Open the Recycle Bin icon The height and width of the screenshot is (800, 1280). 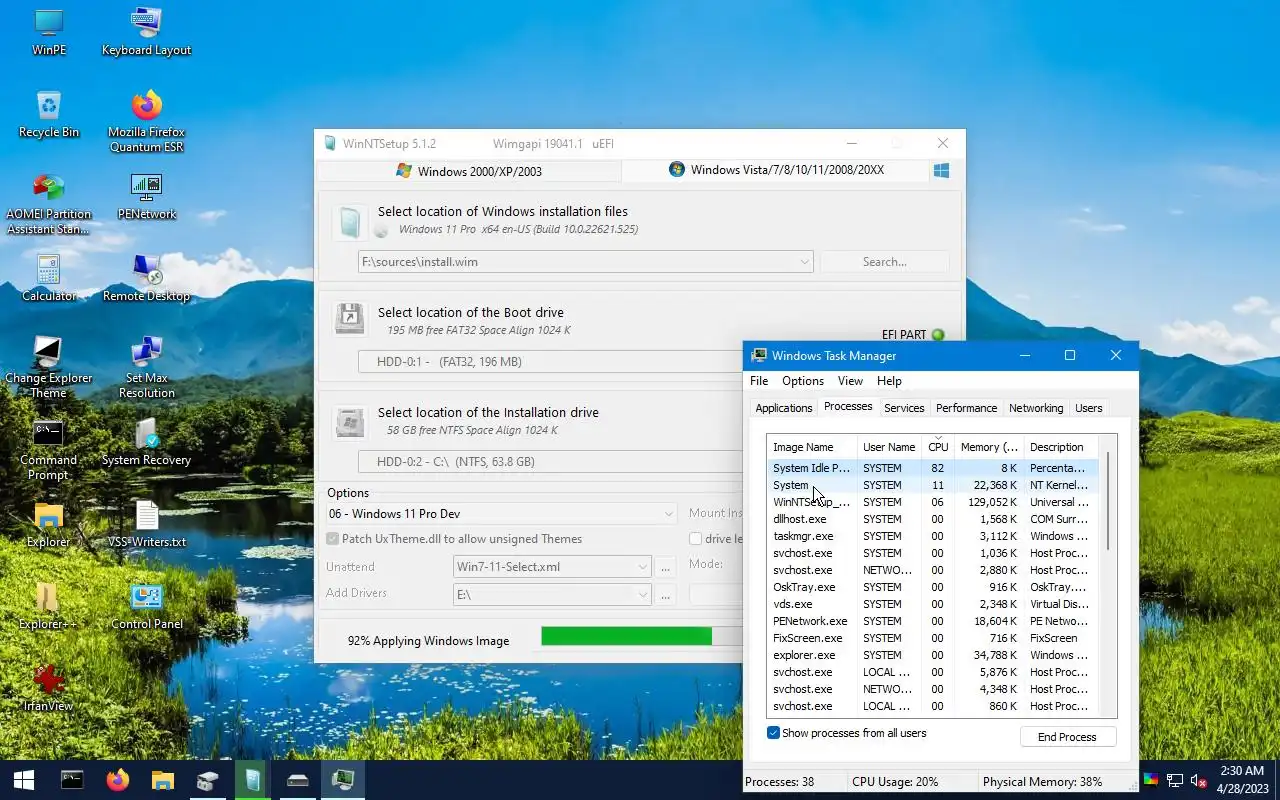48,114
